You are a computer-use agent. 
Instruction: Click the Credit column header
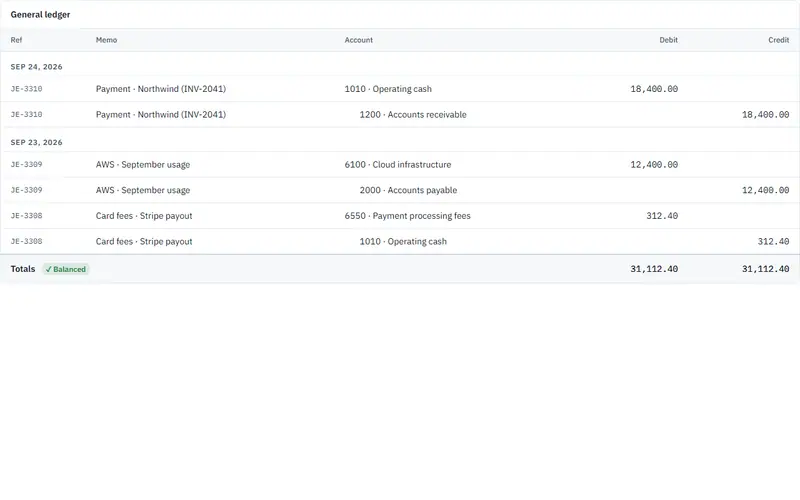pos(779,40)
